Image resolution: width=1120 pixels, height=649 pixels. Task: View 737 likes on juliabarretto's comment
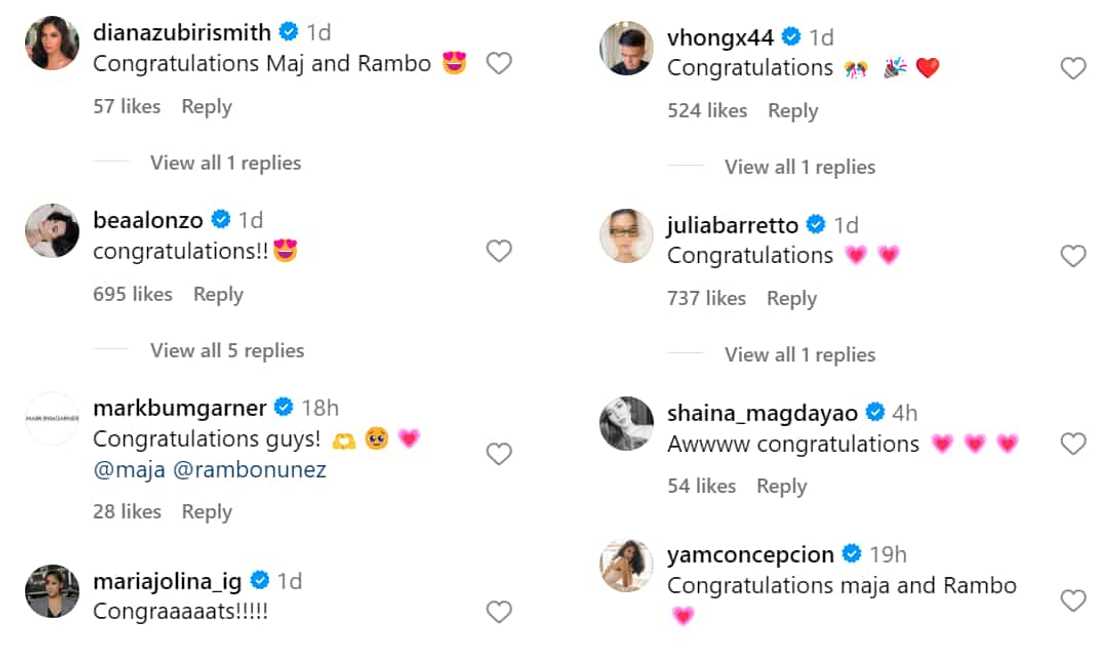(706, 298)
